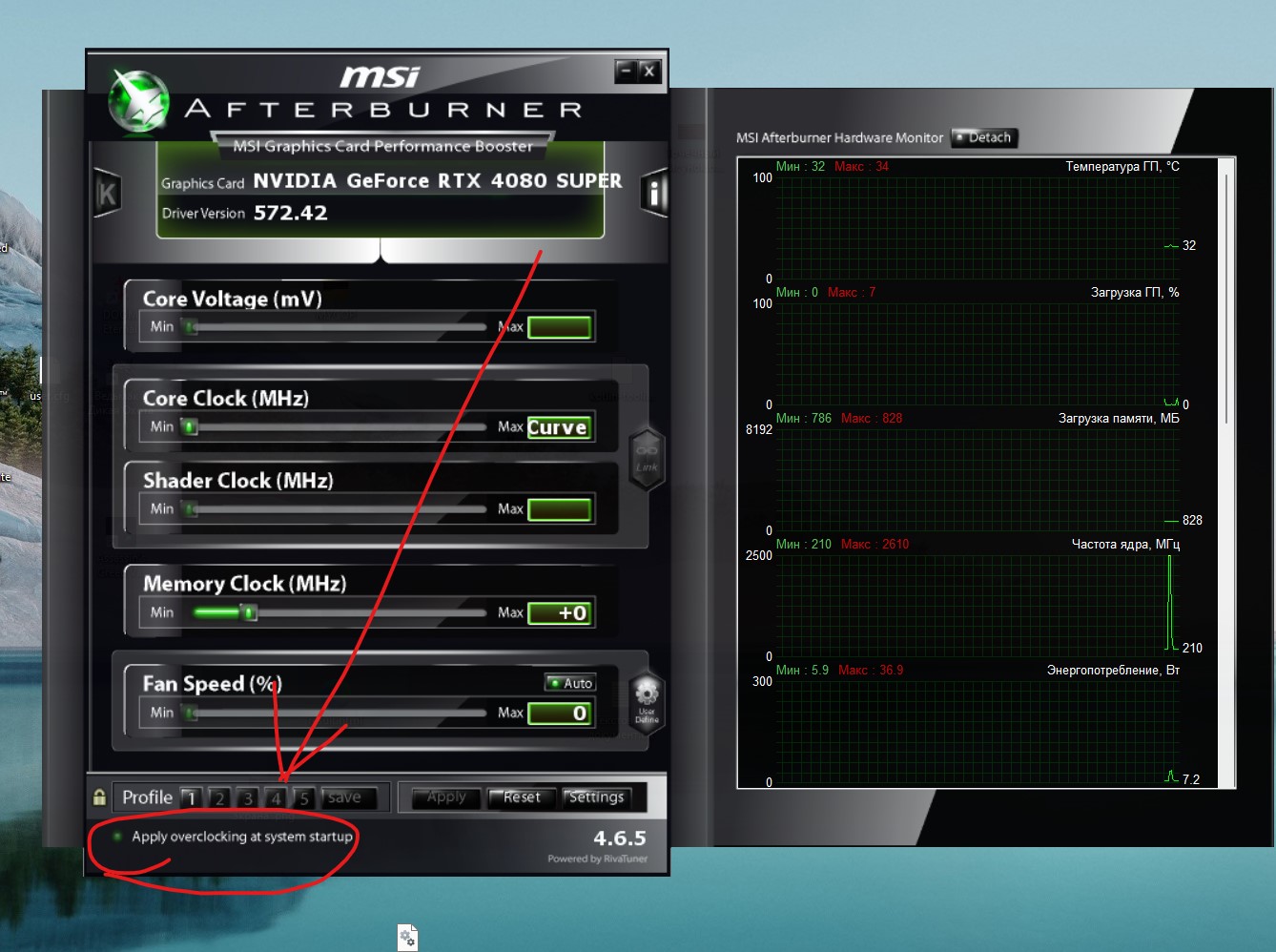The image size is (1276, 952).
Task: Select profile slot 3
Action: [x=248, y=797]
